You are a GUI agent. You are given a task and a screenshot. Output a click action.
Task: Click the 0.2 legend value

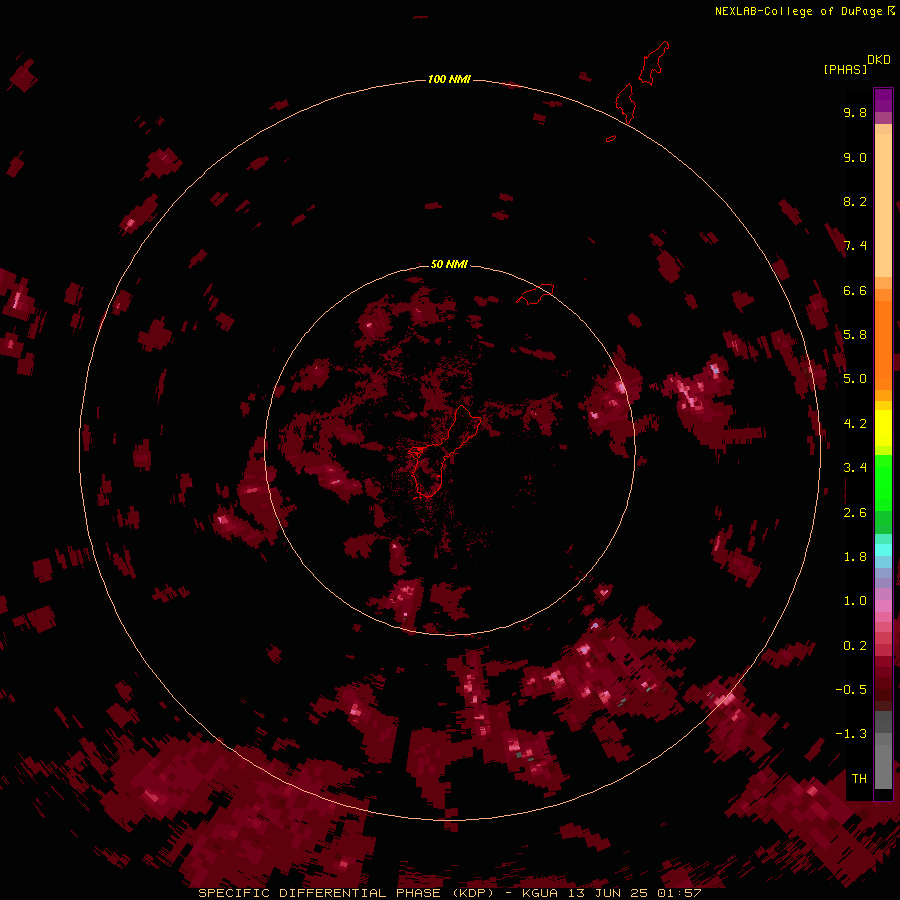tap(855, 646)
